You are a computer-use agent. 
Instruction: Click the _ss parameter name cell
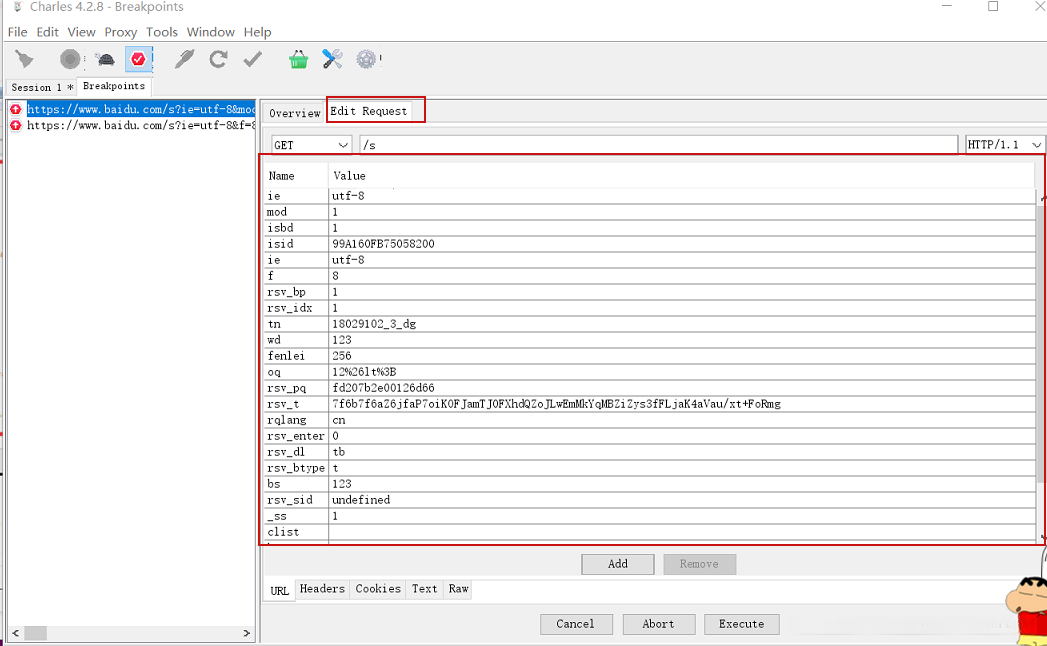[296, 516]
